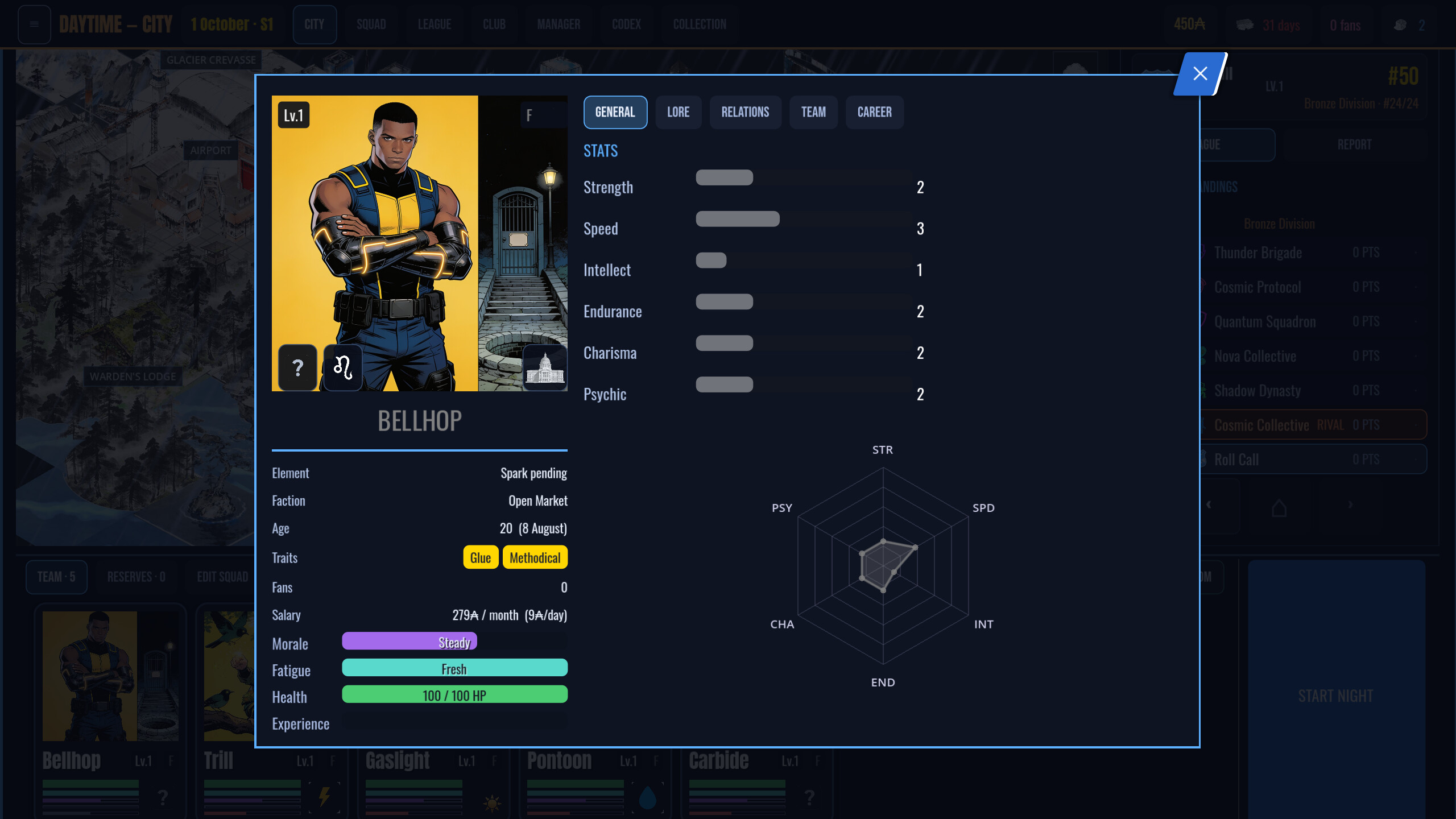This screenshot has height=819, width=1456.
Task: Click the Lv.1 level badge on portrait
Action: click(x=293, y=115)
